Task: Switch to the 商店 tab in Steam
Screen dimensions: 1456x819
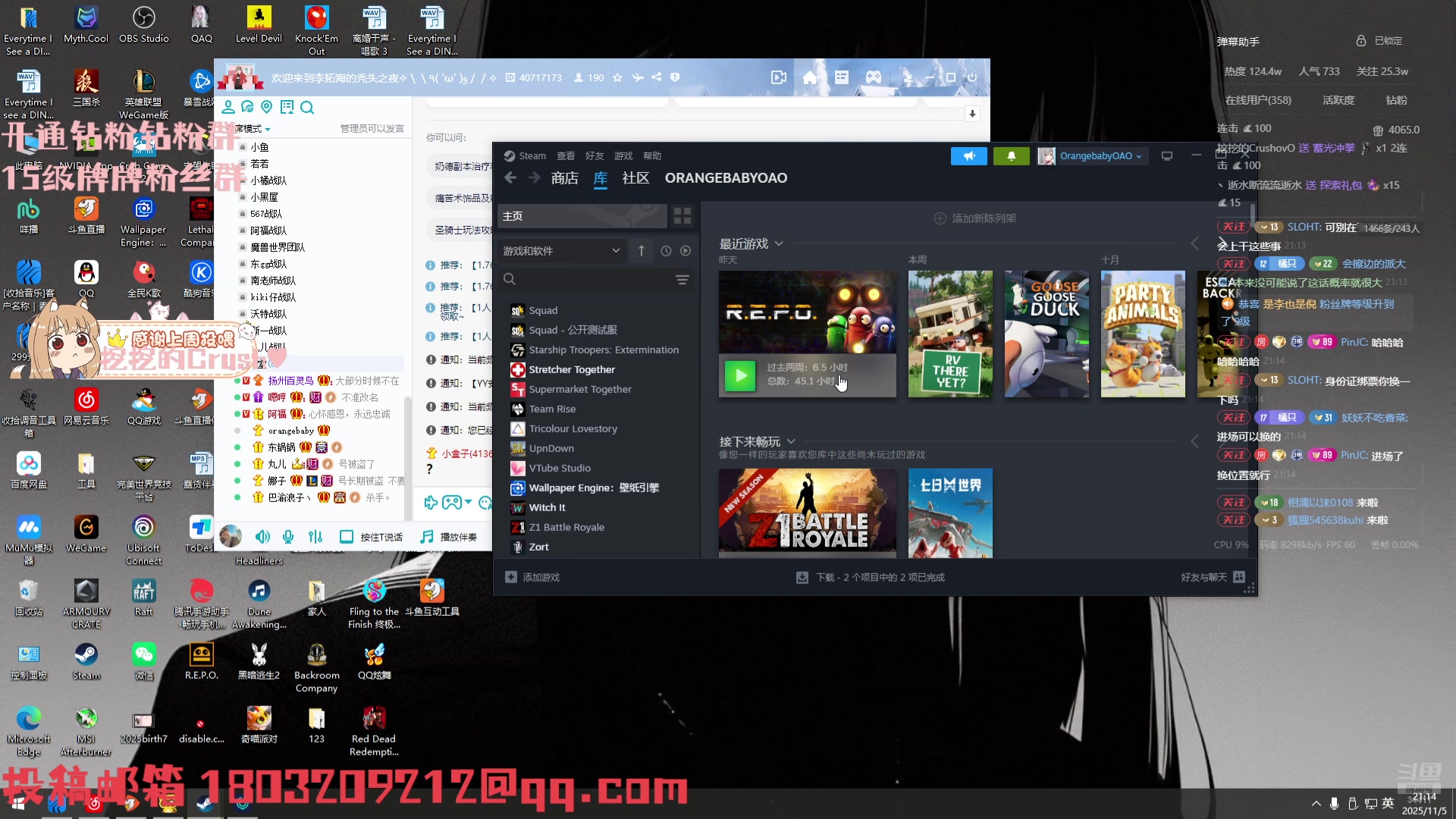Action: pos(564,178)
